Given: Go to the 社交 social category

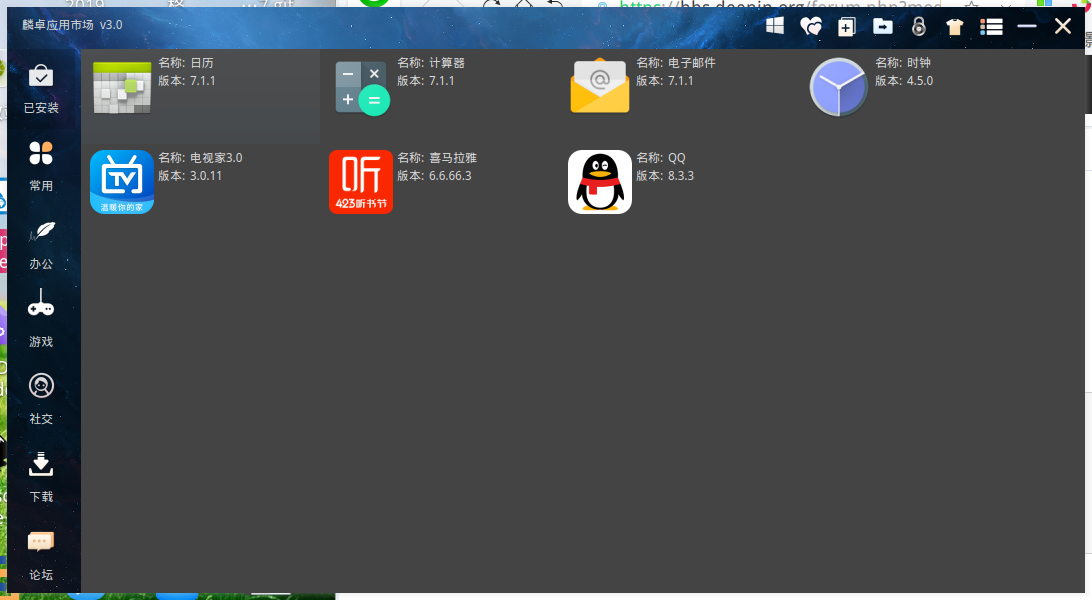Looking at the screenshot, I should pyautogui.click(x=41, y=400).
